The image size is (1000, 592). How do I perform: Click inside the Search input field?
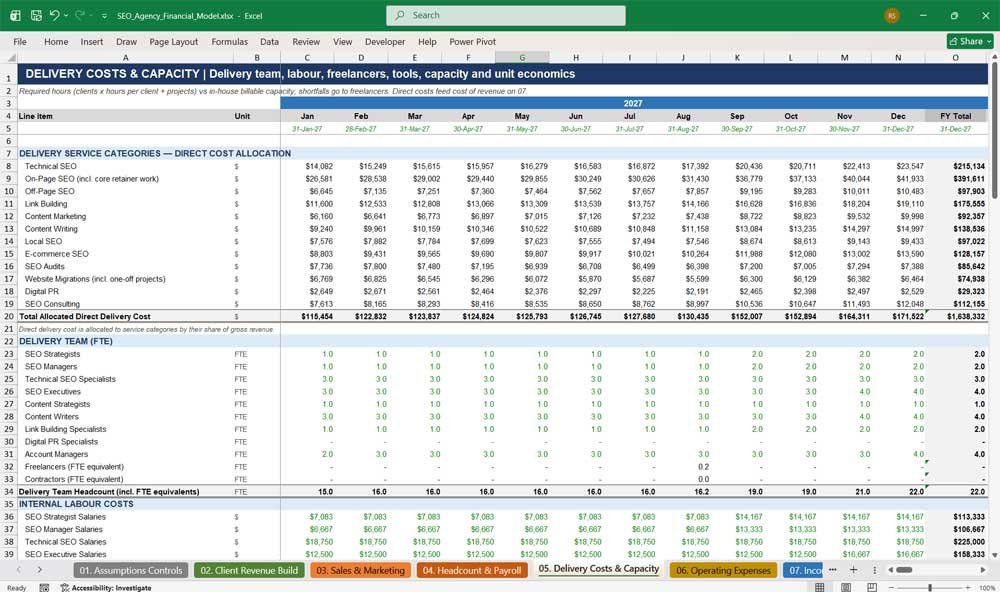506,15
